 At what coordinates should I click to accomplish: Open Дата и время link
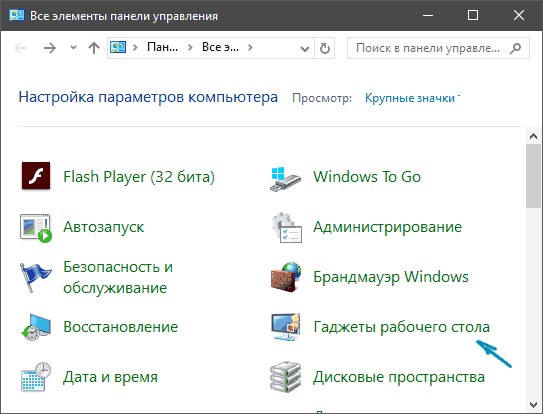[110, 377]
